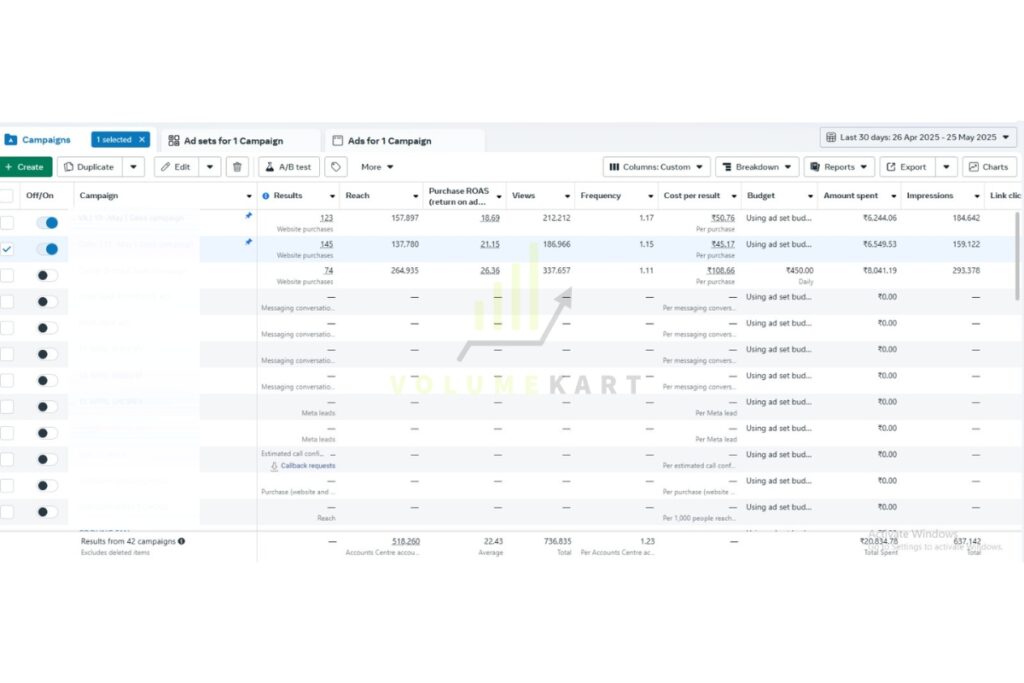1024x683 pixels.
Task: Click the ₹6,549.53 amount spent cell
Action: pyautogui.click(x=879, y=244)
